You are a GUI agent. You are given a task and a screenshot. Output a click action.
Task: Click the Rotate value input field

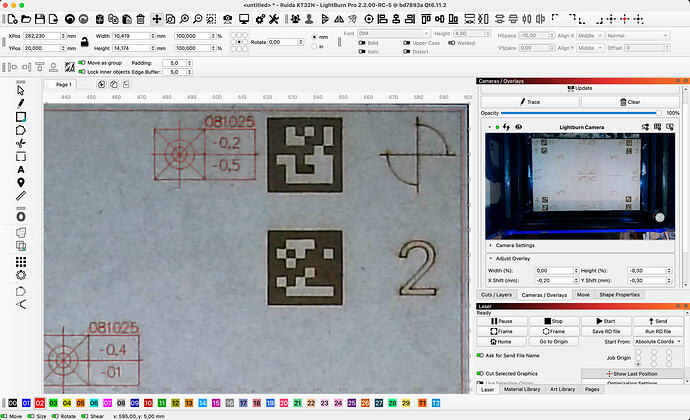pos(283,42)
